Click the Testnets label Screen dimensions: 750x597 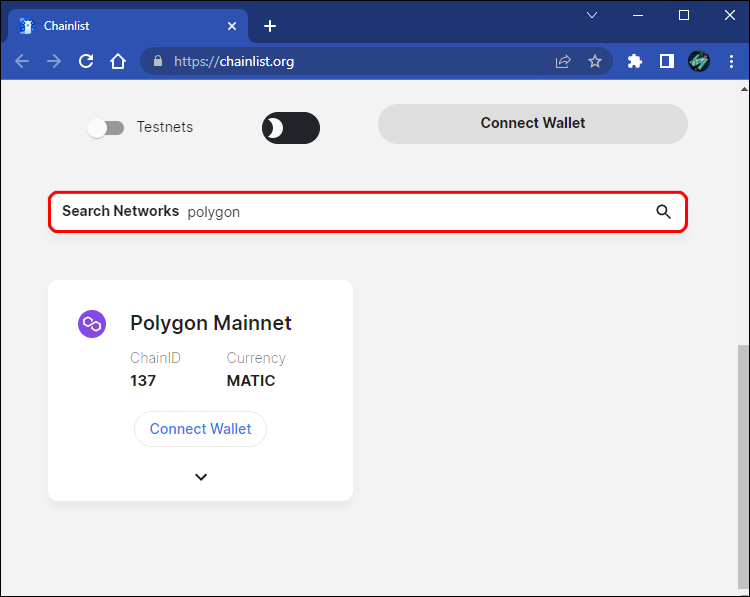point(165,127)
